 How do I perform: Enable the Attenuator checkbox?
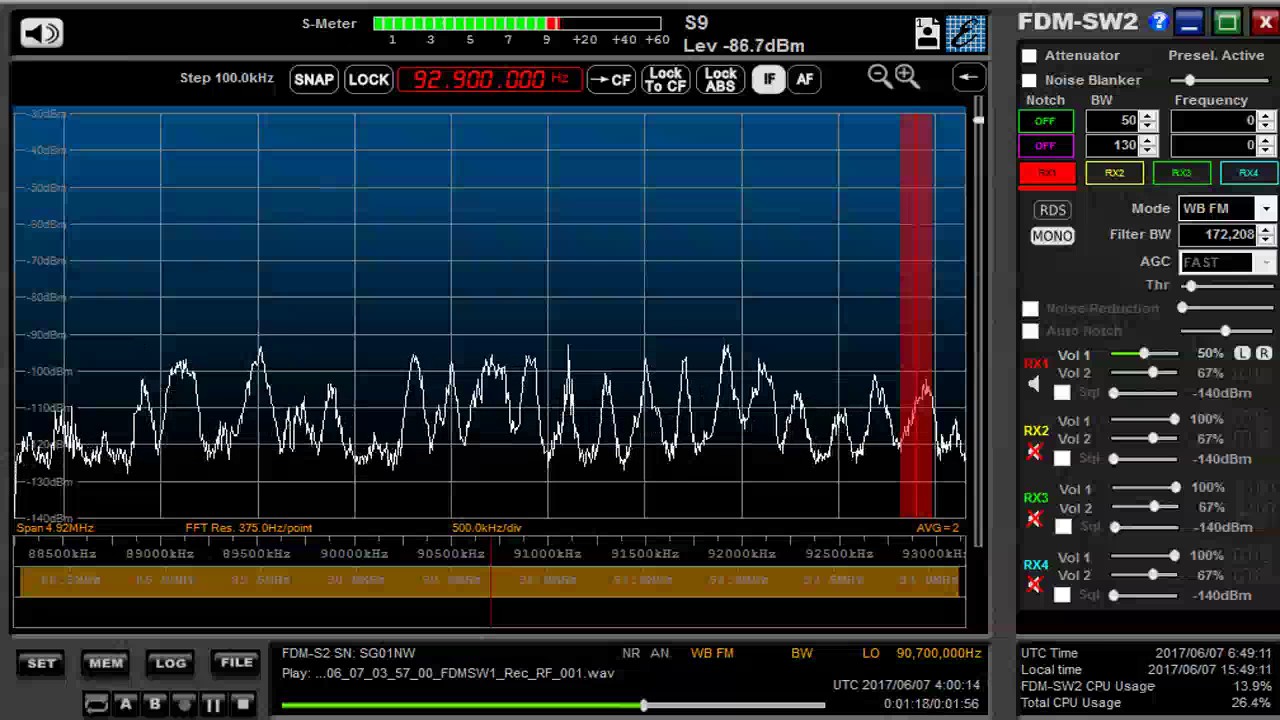(1029, 56)
